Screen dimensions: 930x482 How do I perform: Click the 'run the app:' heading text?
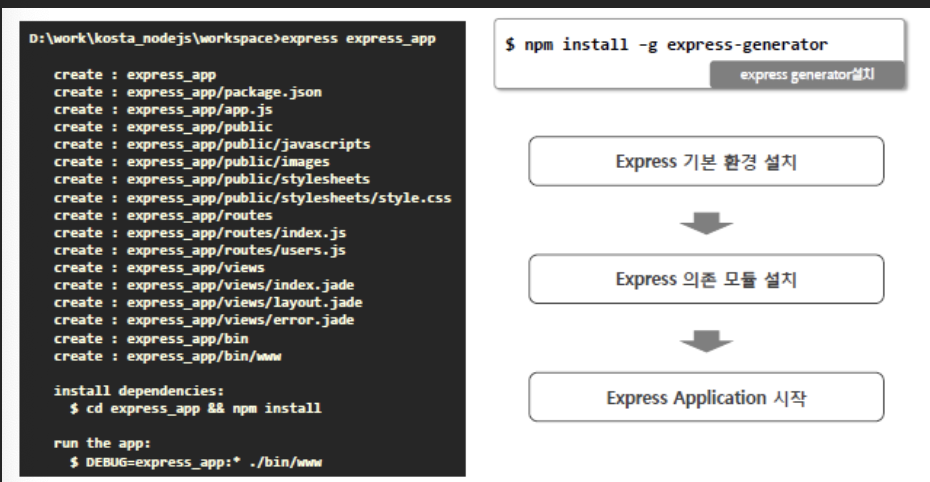(103, 443)
